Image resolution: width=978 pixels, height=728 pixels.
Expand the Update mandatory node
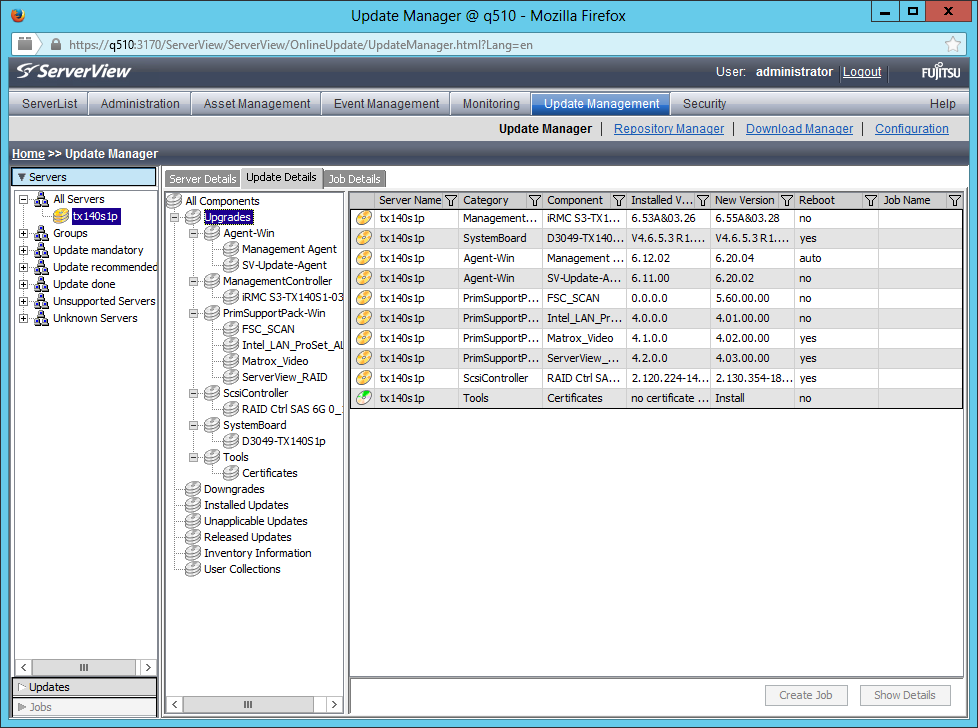click(24, 250)
